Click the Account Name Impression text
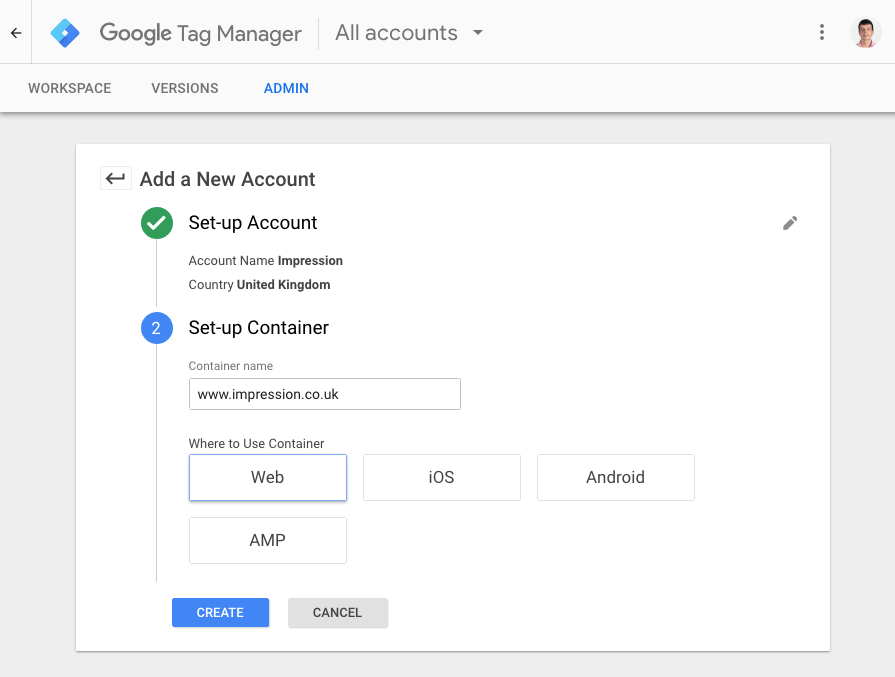Screen dimensions: 895x677 click(x=265, y=261)
